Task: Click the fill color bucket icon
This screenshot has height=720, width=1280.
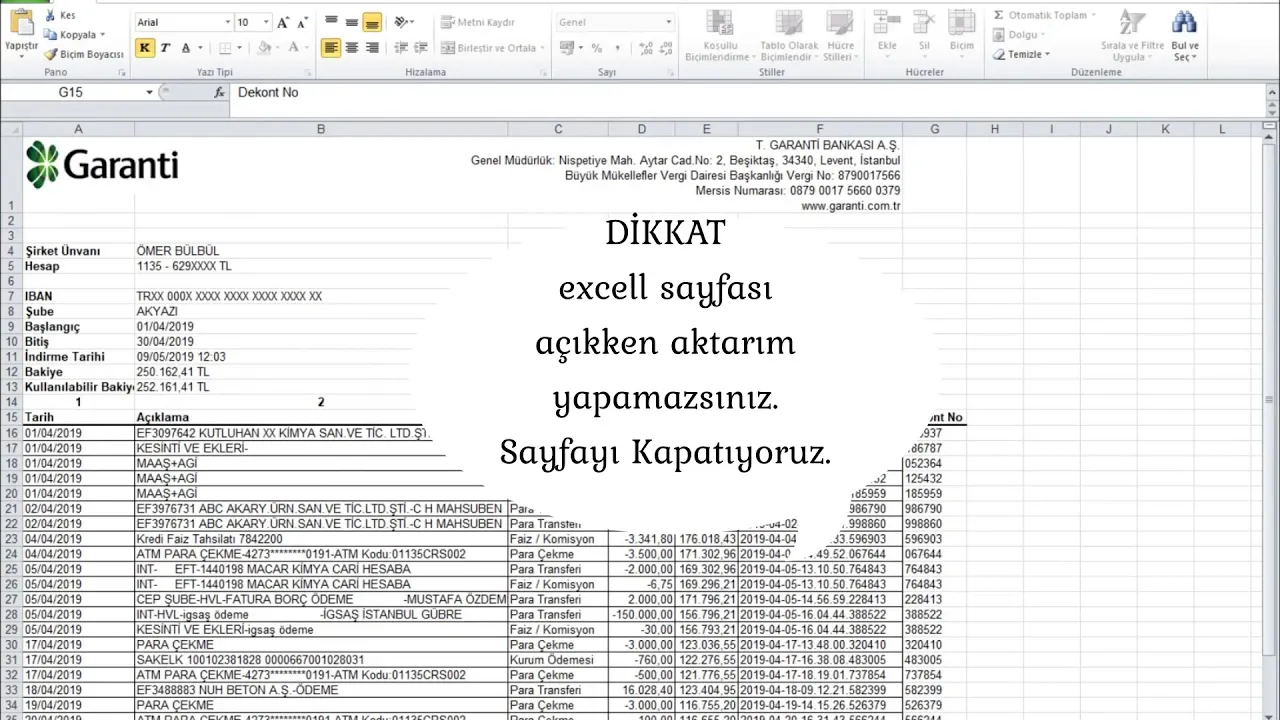Action: 263,47
